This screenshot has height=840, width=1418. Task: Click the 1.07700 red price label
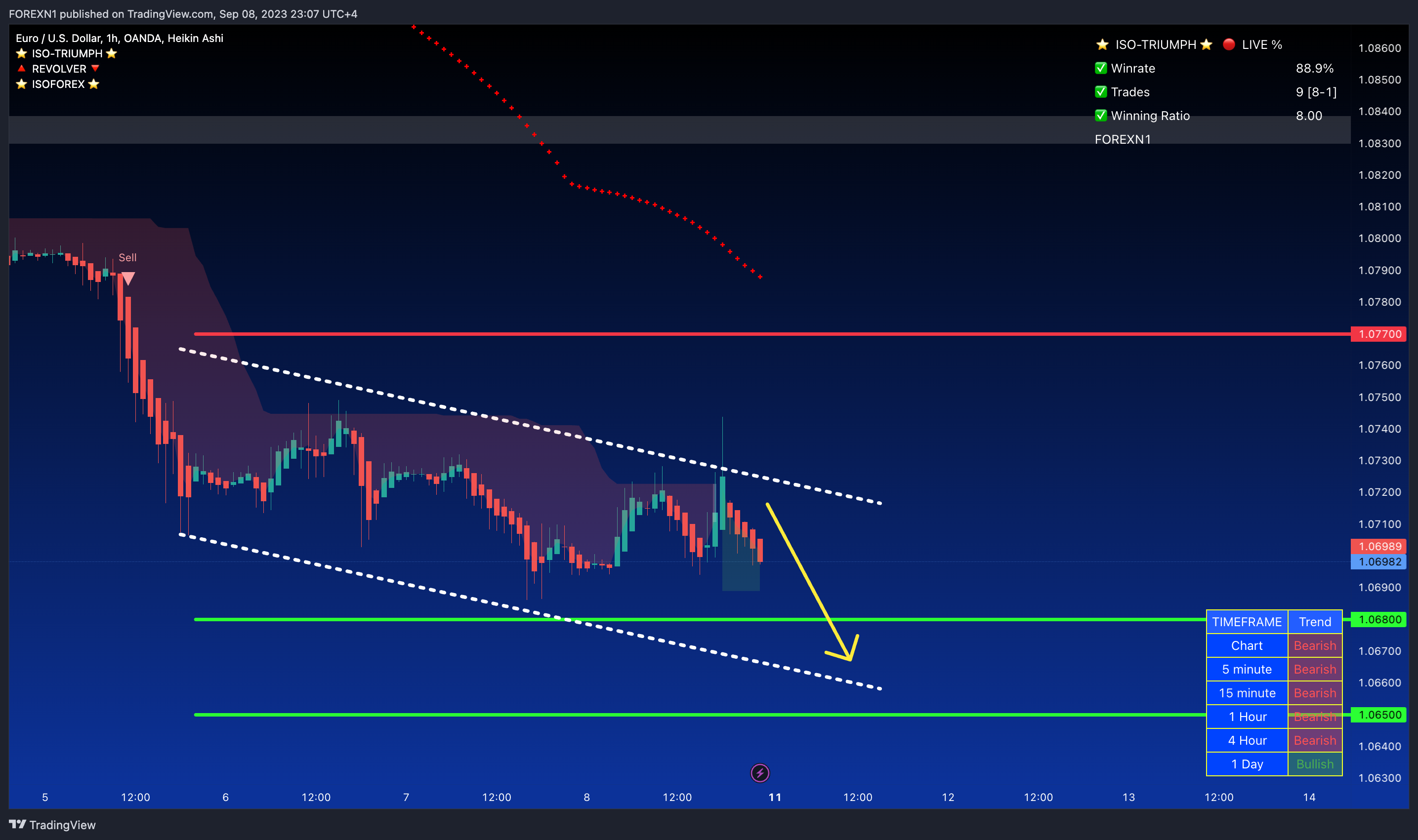[1379, 334]
